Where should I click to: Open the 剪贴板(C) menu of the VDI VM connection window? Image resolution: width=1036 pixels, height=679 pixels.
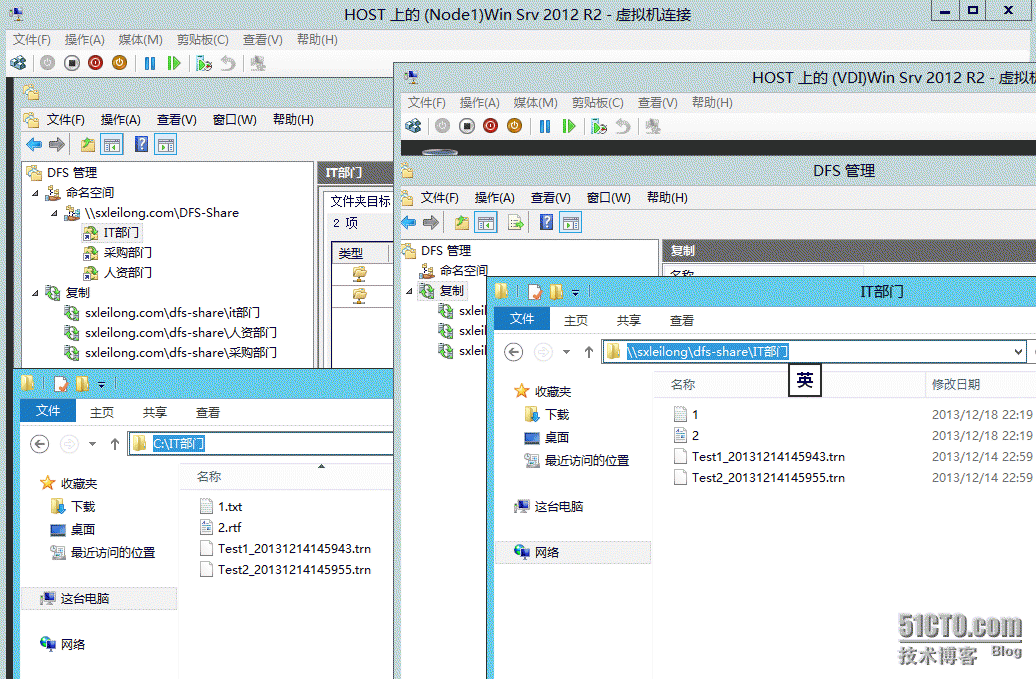(597, 102)
